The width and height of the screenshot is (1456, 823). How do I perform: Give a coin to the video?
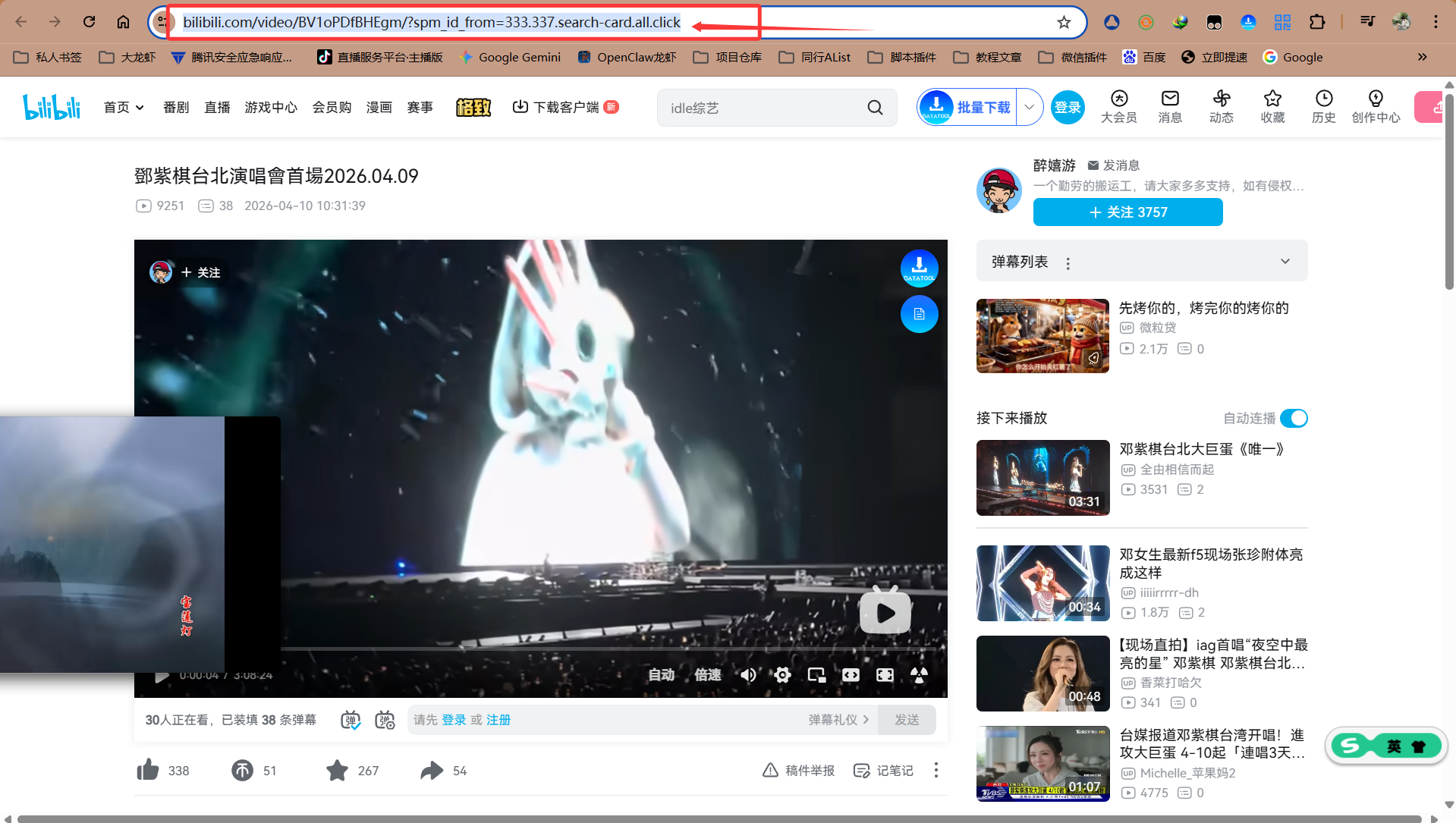(x=242, y=770)
